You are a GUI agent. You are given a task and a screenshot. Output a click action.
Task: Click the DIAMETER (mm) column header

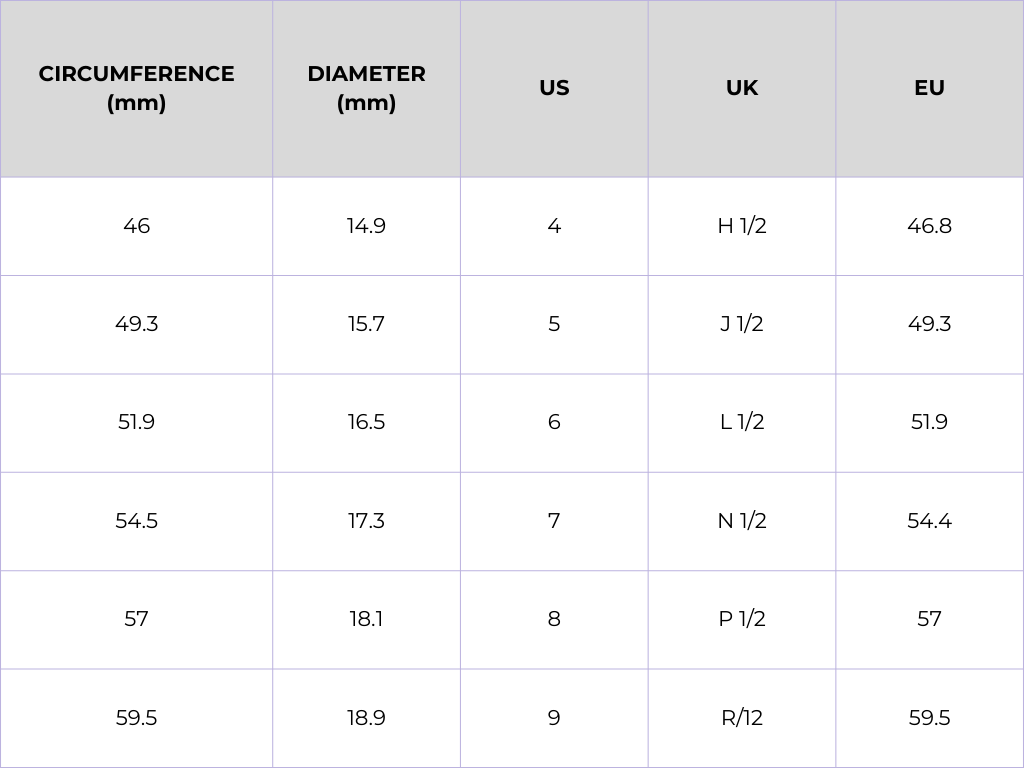click(366, 88)
